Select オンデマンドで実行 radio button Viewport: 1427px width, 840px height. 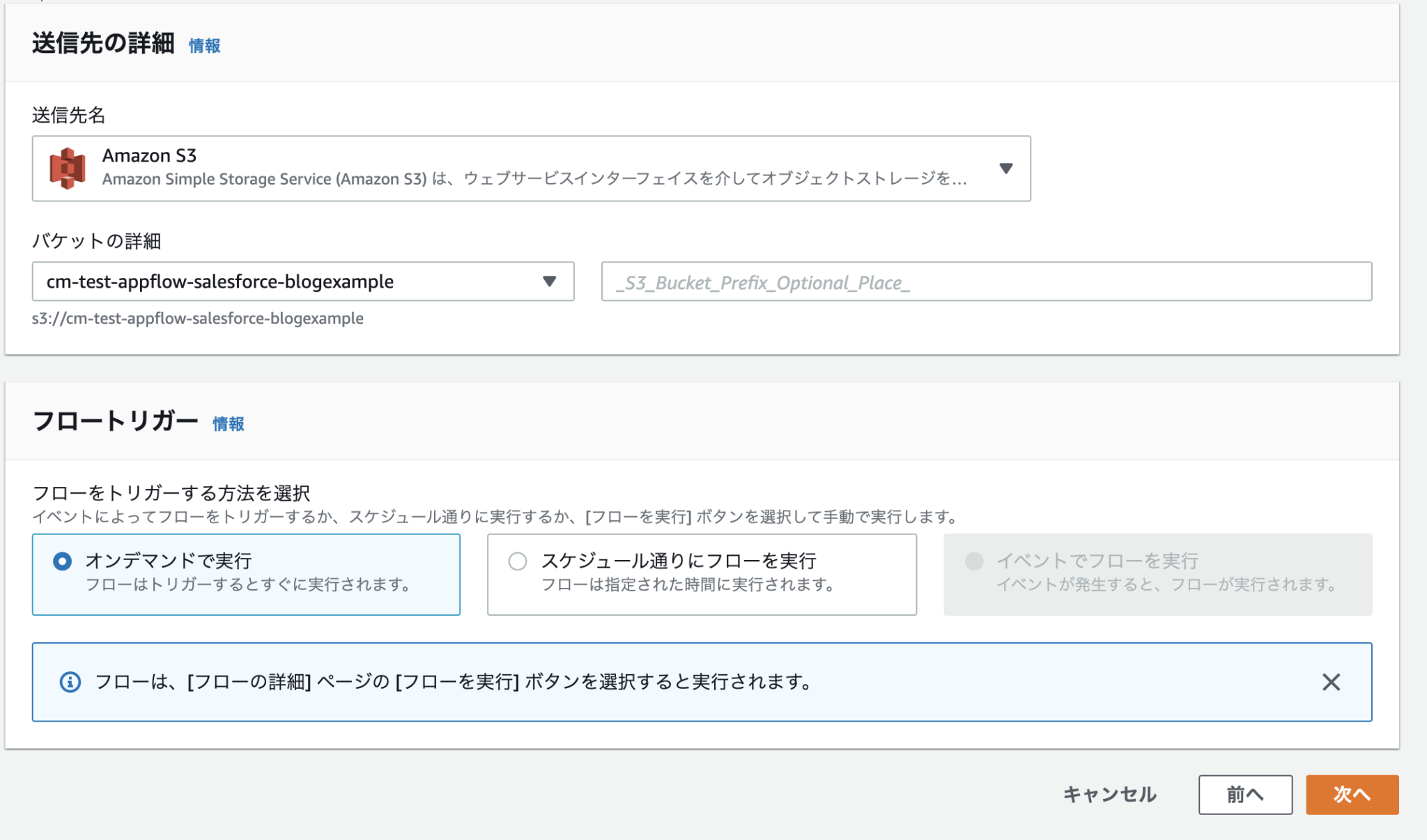[x=61, y=561]
